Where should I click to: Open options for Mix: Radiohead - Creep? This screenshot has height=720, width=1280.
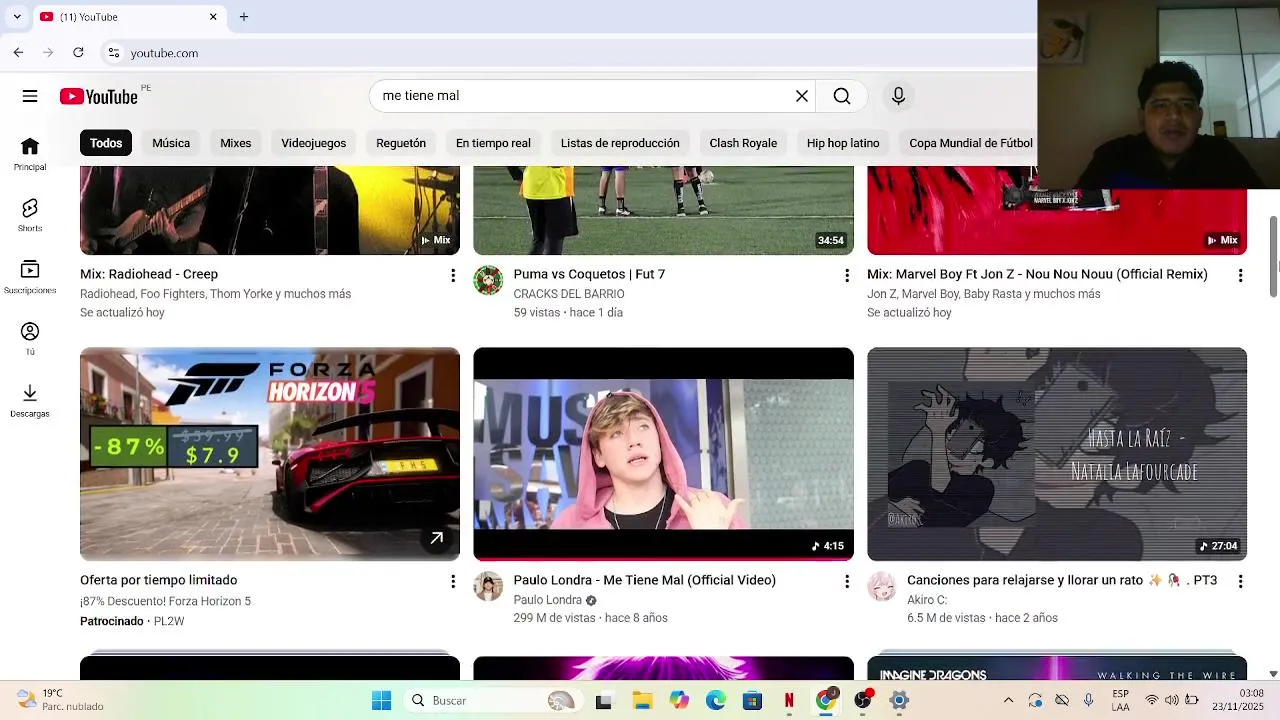(x=453, y=275)
